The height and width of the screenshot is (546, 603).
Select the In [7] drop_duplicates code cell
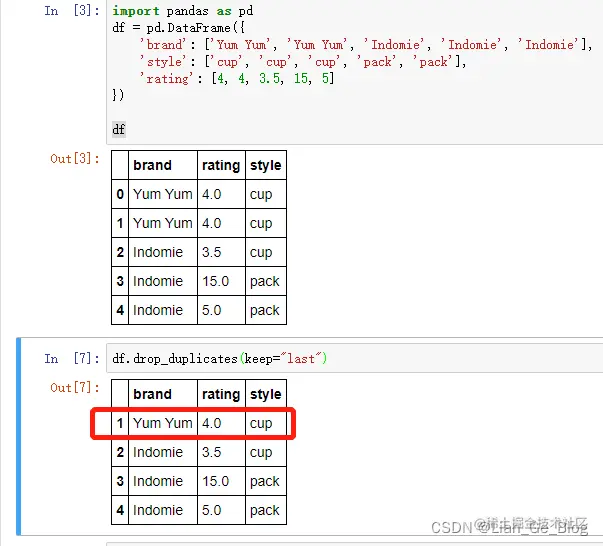click(x=355, y=358)
